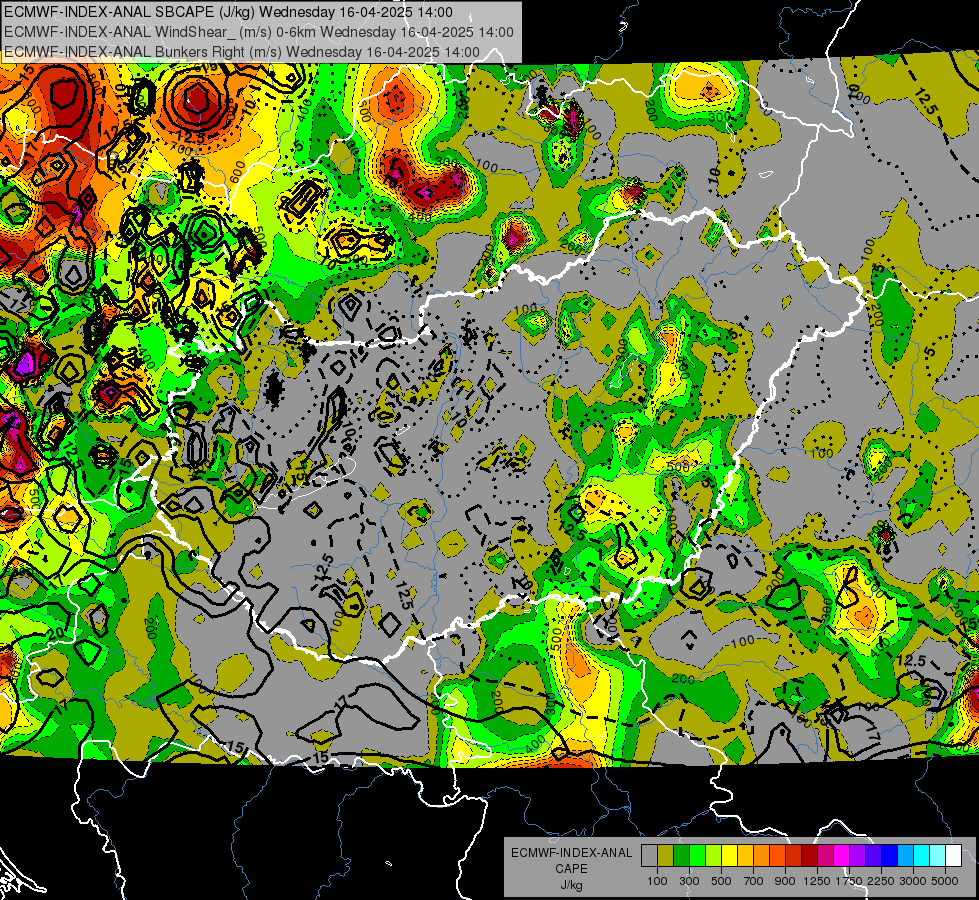This screenshot has width=979, height=900.
Task: Click the 1750 tick value in legend
Action: (x=849, y=881)
